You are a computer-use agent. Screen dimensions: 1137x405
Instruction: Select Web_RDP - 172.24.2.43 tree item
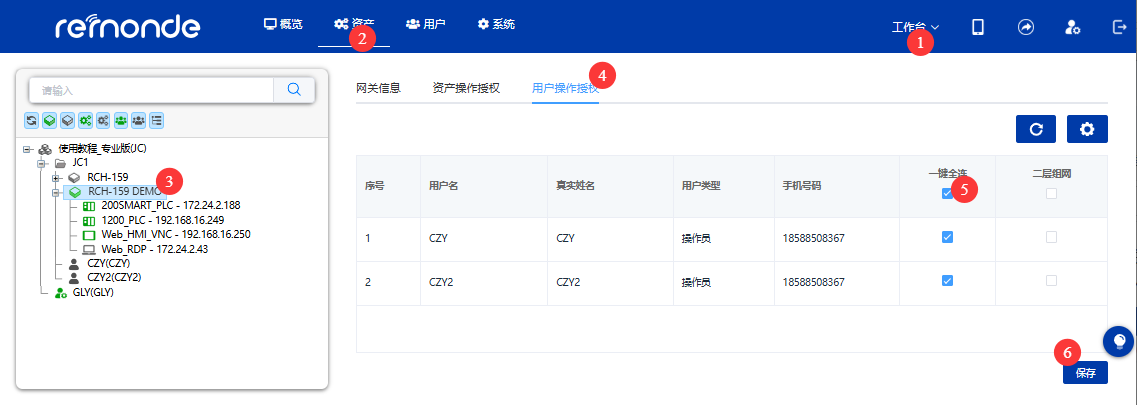coord(155,250)
